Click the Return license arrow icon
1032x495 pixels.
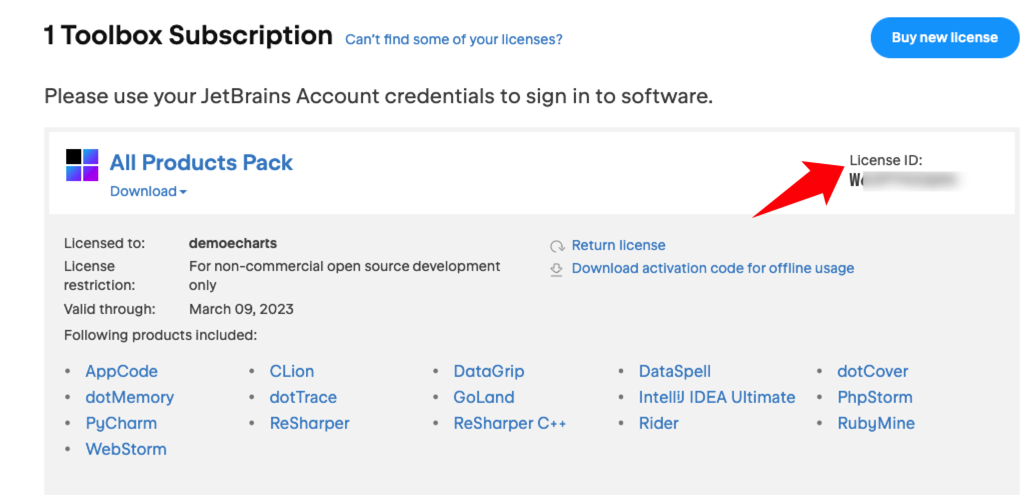557,246
